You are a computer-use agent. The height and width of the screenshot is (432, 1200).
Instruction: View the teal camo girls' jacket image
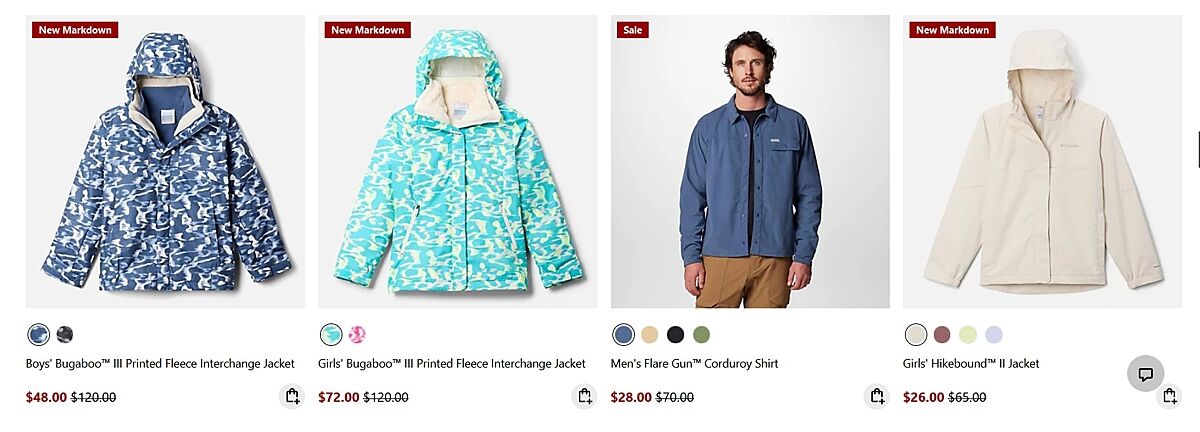coord(457,161)
